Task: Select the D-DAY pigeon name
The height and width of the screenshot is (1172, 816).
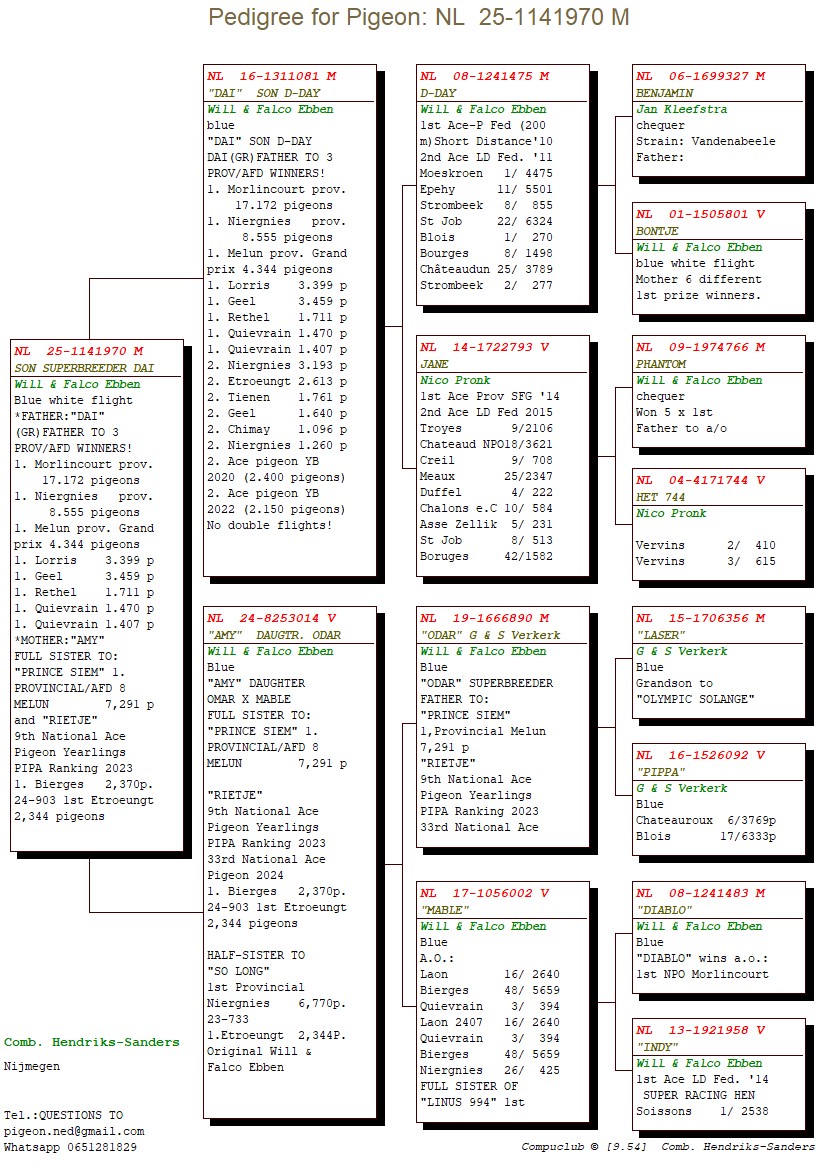Action: pyautogui.click(x=438, y=93)
